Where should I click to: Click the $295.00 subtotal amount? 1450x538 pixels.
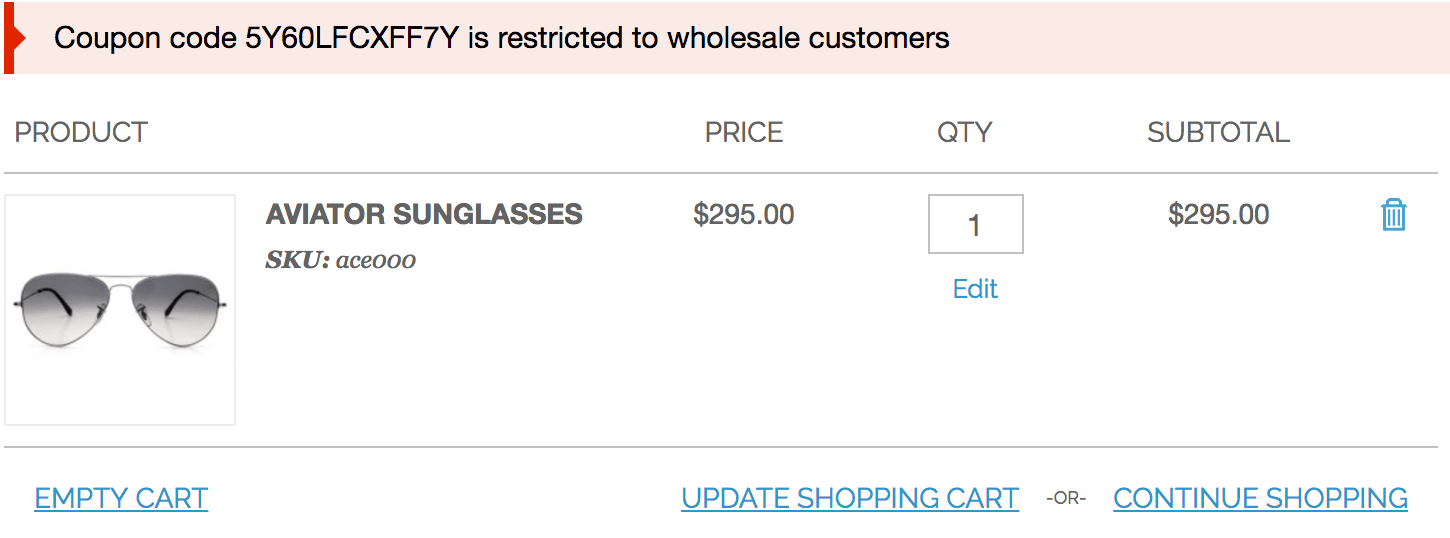tap(1218, 214)
